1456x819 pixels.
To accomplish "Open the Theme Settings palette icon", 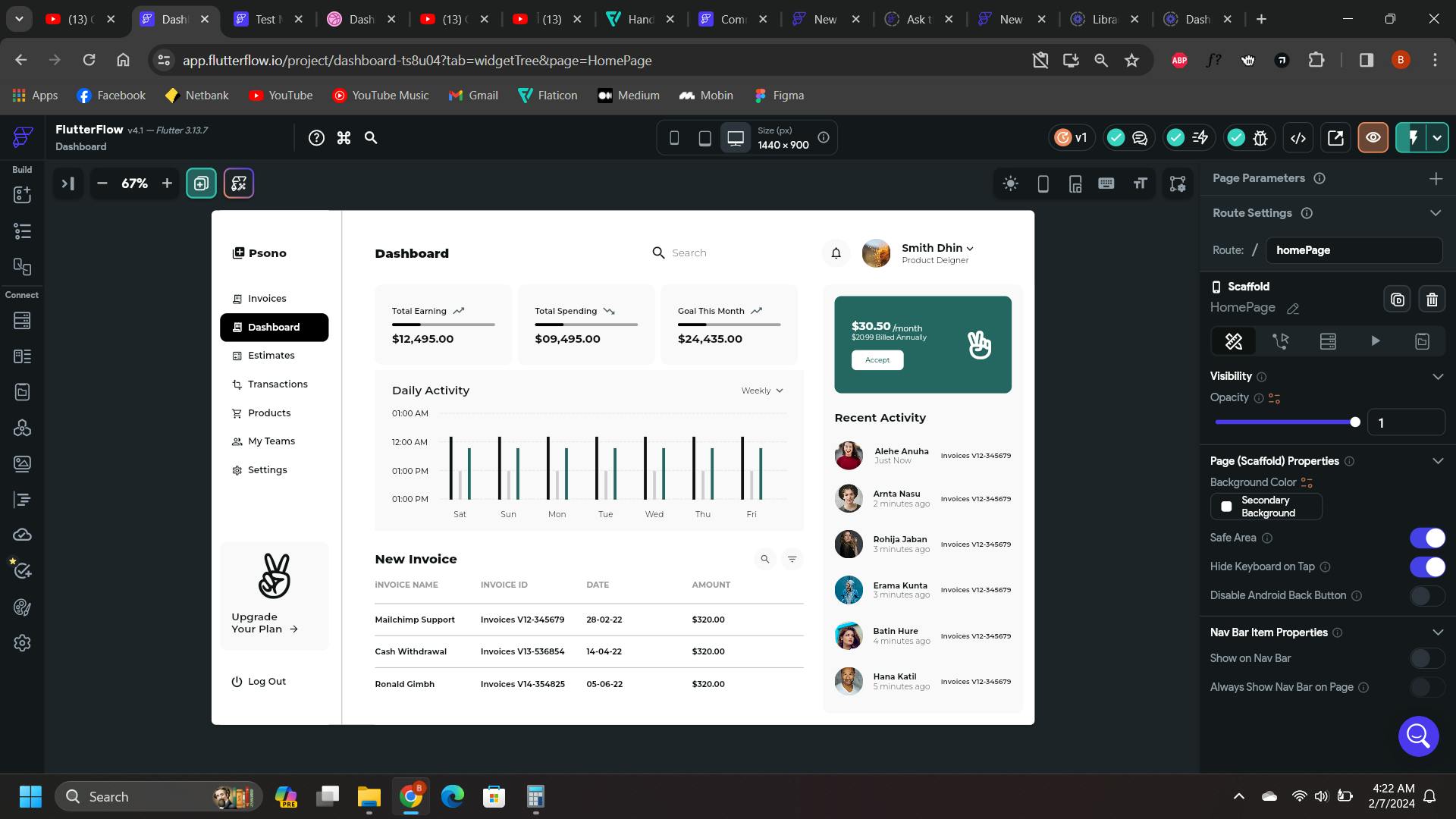I will (x=22, y=607).
